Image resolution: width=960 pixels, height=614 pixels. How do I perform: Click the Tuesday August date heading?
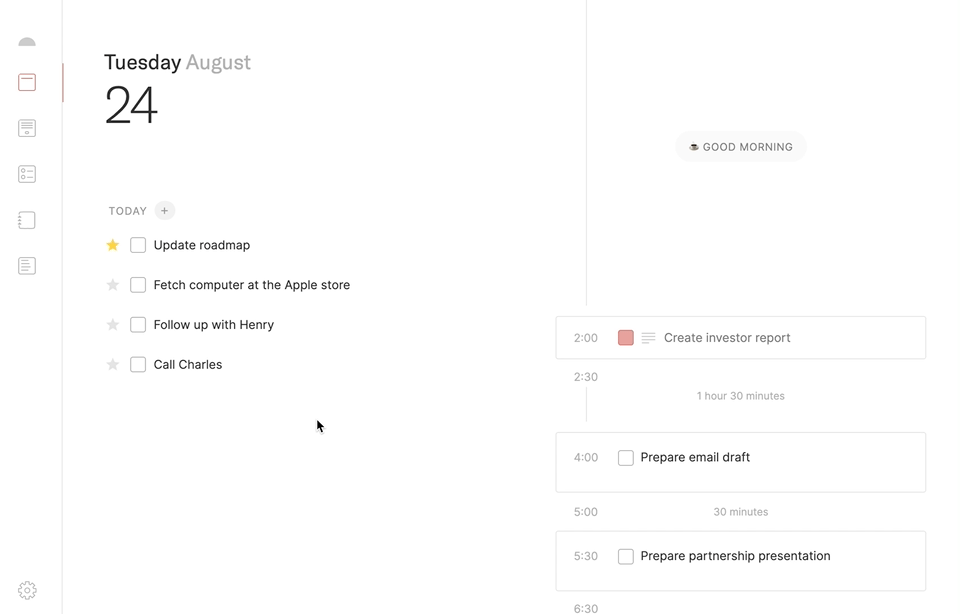click(x=177, y=62)
